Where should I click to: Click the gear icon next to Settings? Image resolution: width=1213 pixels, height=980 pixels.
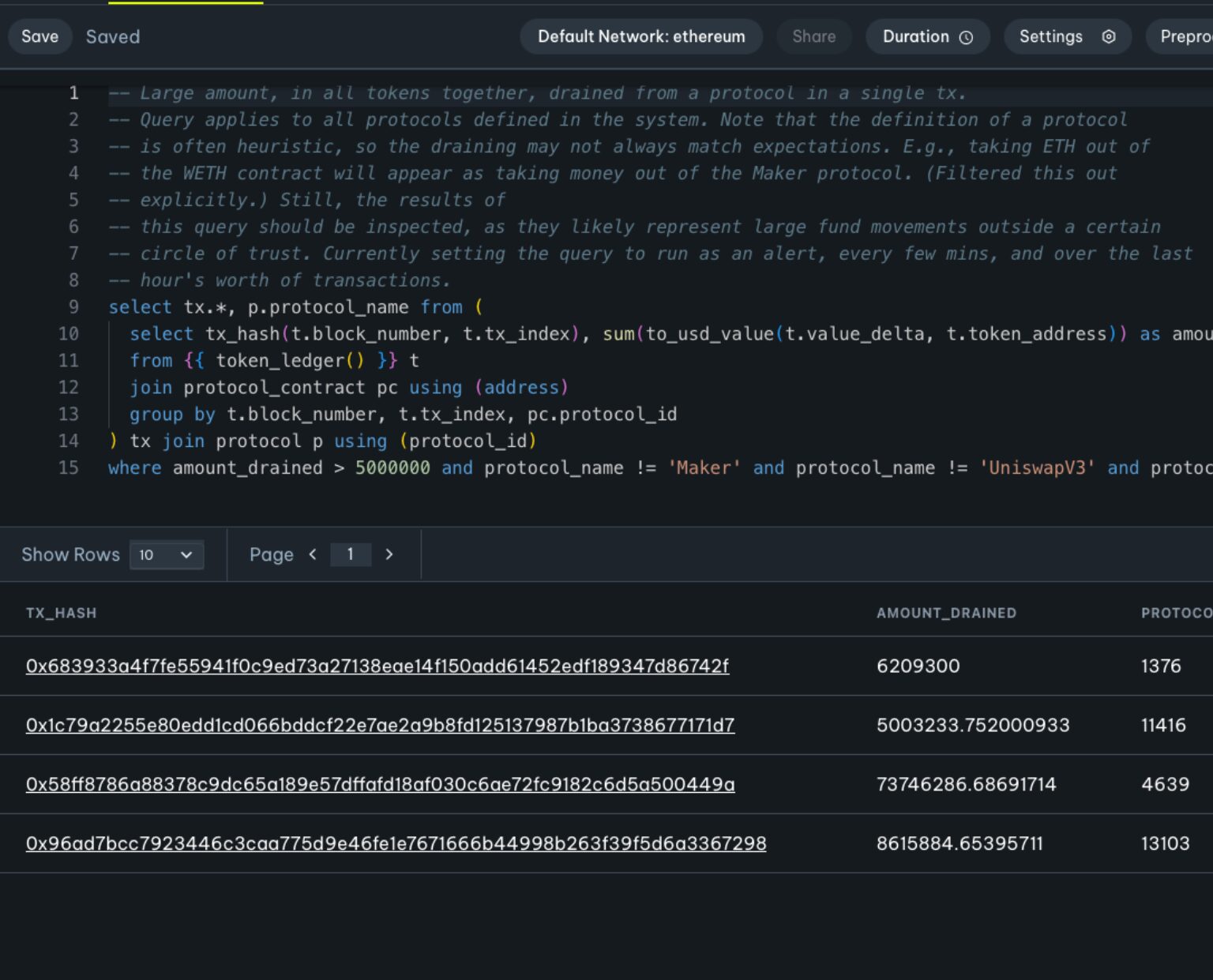tap(1108, 37)
